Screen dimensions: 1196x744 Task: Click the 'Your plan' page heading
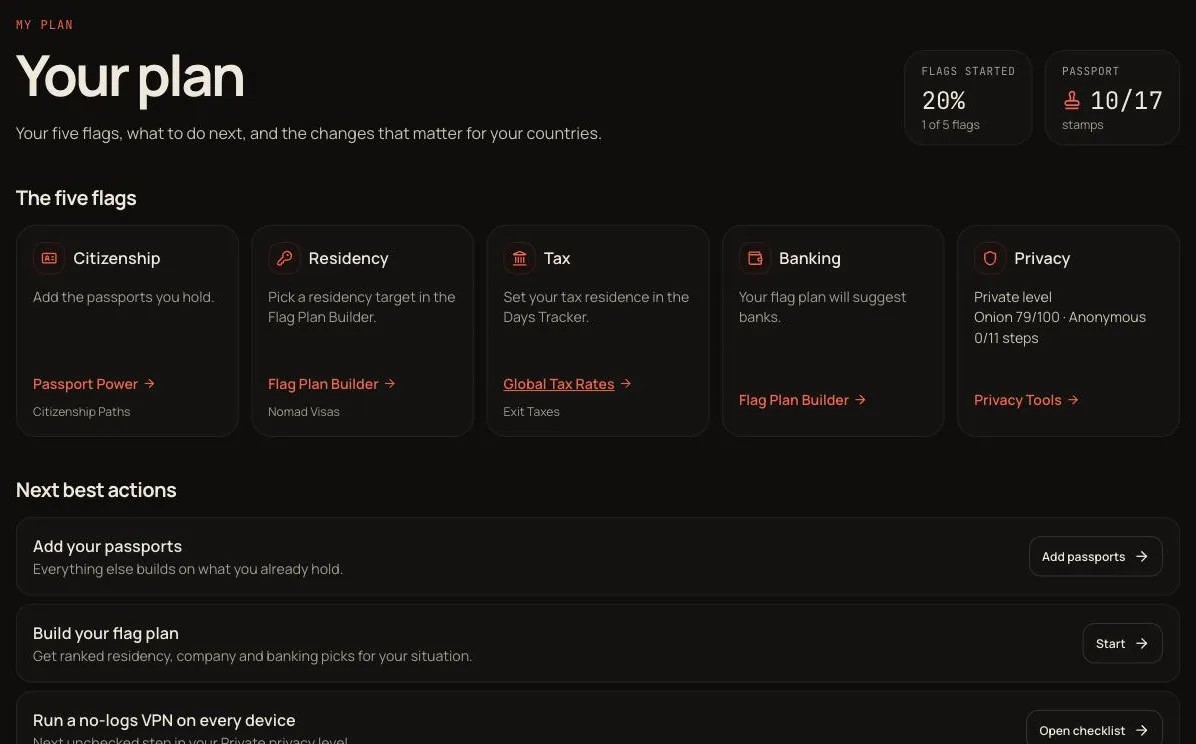click(x=130, y=76)
